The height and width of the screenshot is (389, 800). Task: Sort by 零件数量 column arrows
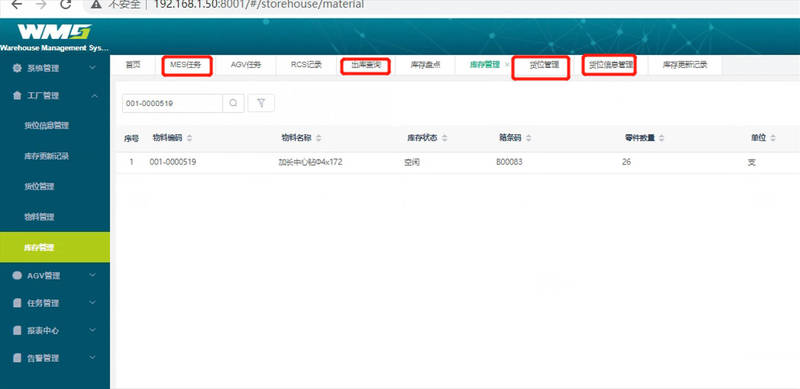point(662,138)
